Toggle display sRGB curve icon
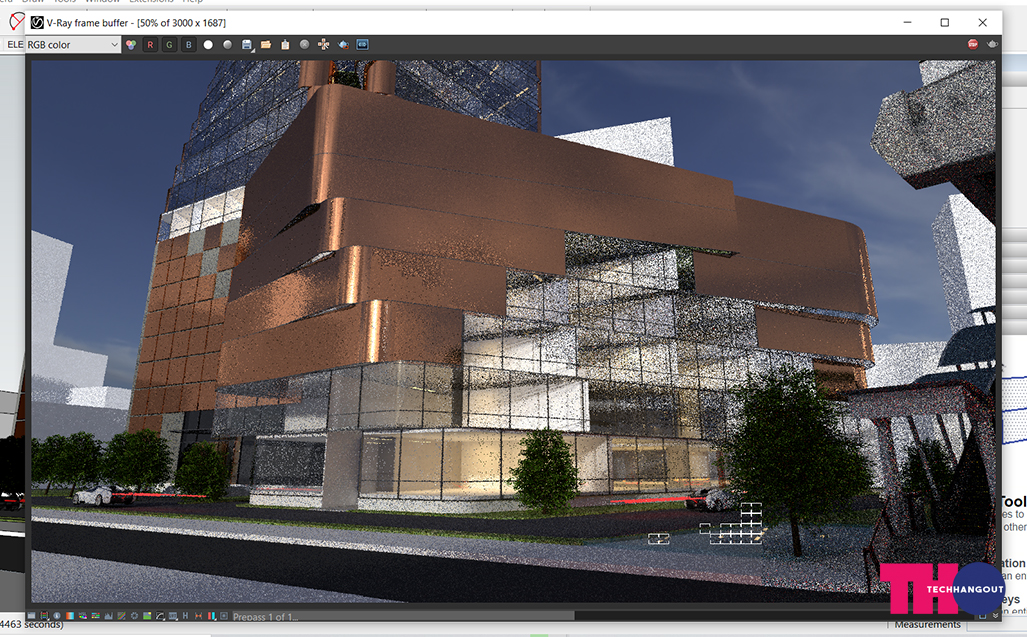 point(160,616)
